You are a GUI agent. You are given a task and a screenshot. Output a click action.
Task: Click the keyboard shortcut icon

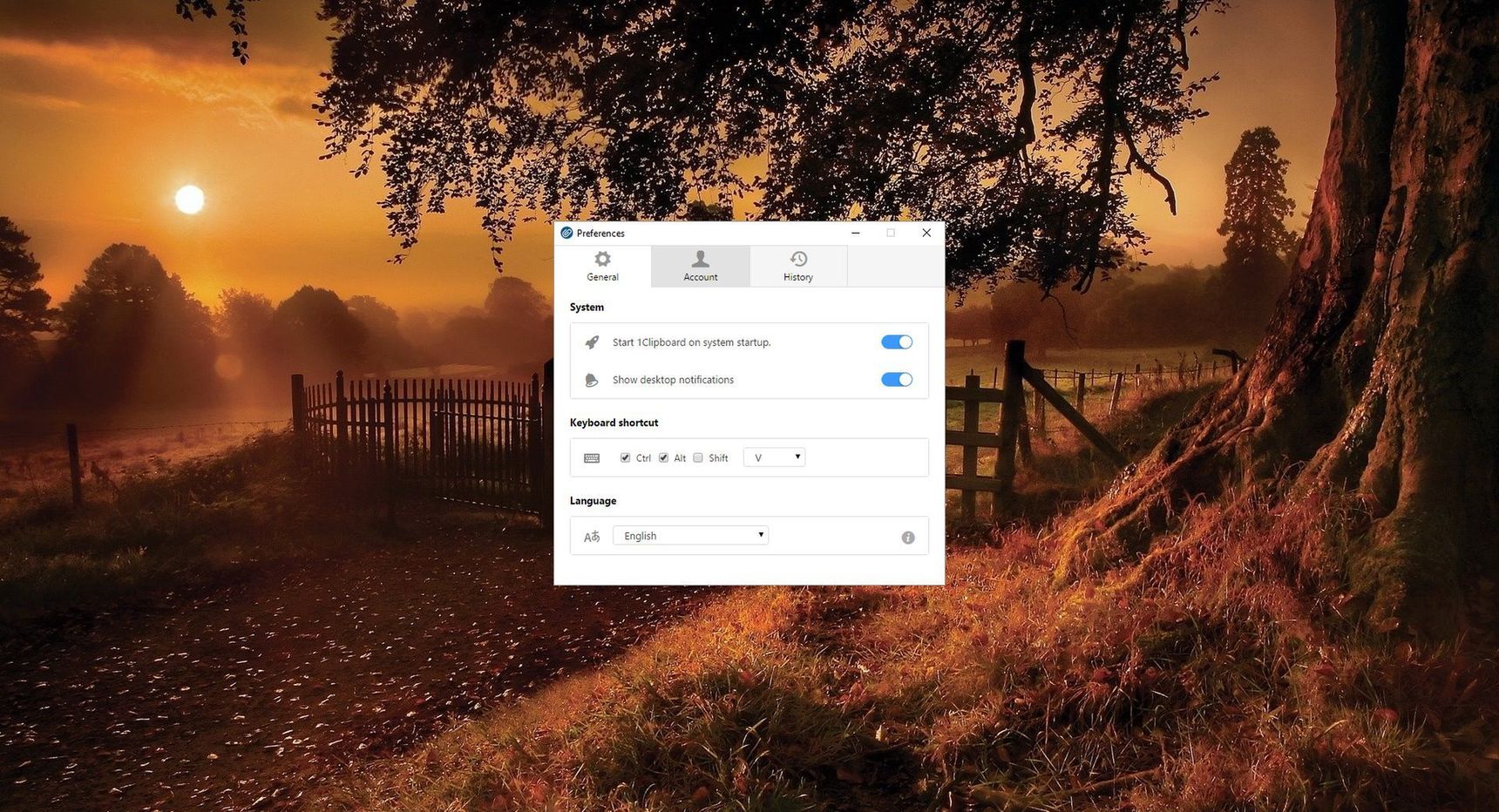(592, 458)
